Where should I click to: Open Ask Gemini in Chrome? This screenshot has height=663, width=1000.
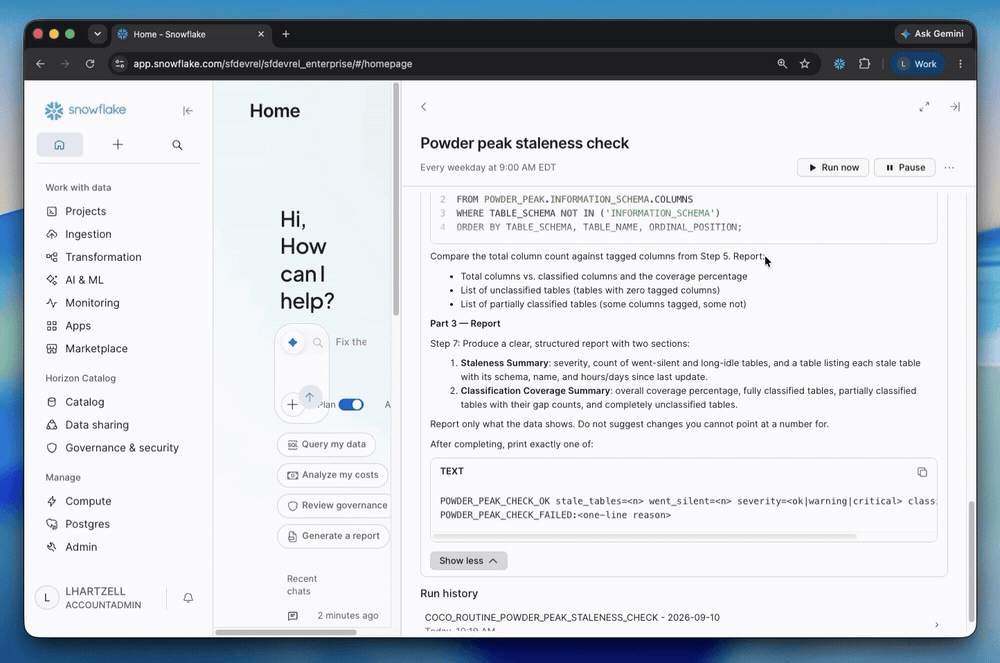pos(932,34)
